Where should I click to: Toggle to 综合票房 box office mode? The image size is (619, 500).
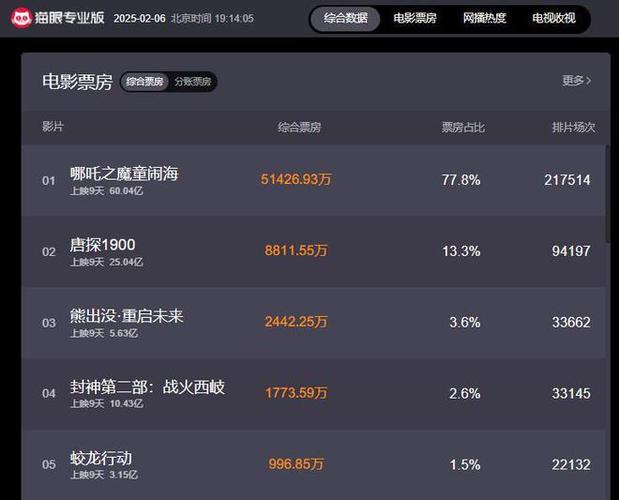(x=144, y=82)
